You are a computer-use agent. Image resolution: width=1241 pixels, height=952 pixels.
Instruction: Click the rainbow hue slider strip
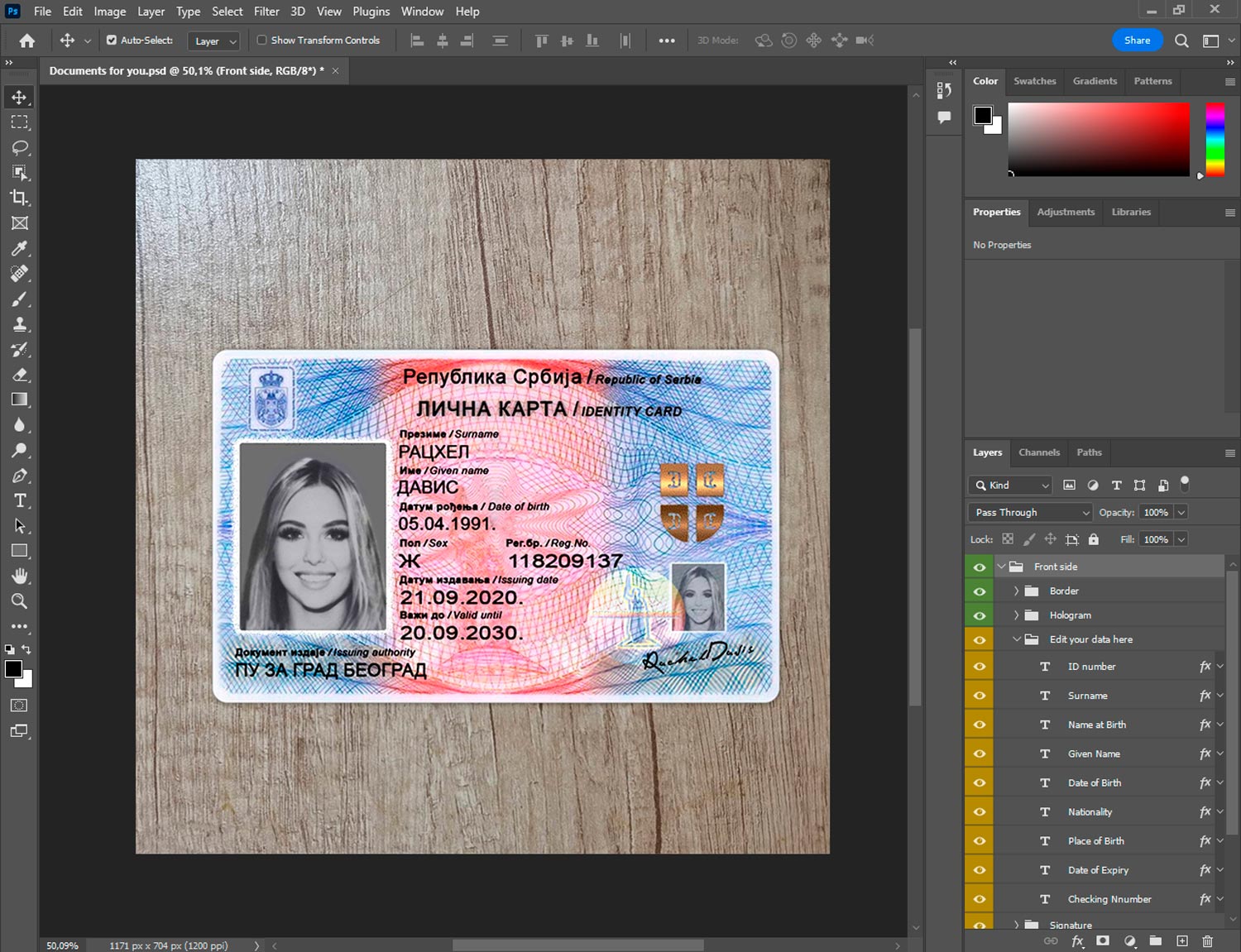(1215, 139)
